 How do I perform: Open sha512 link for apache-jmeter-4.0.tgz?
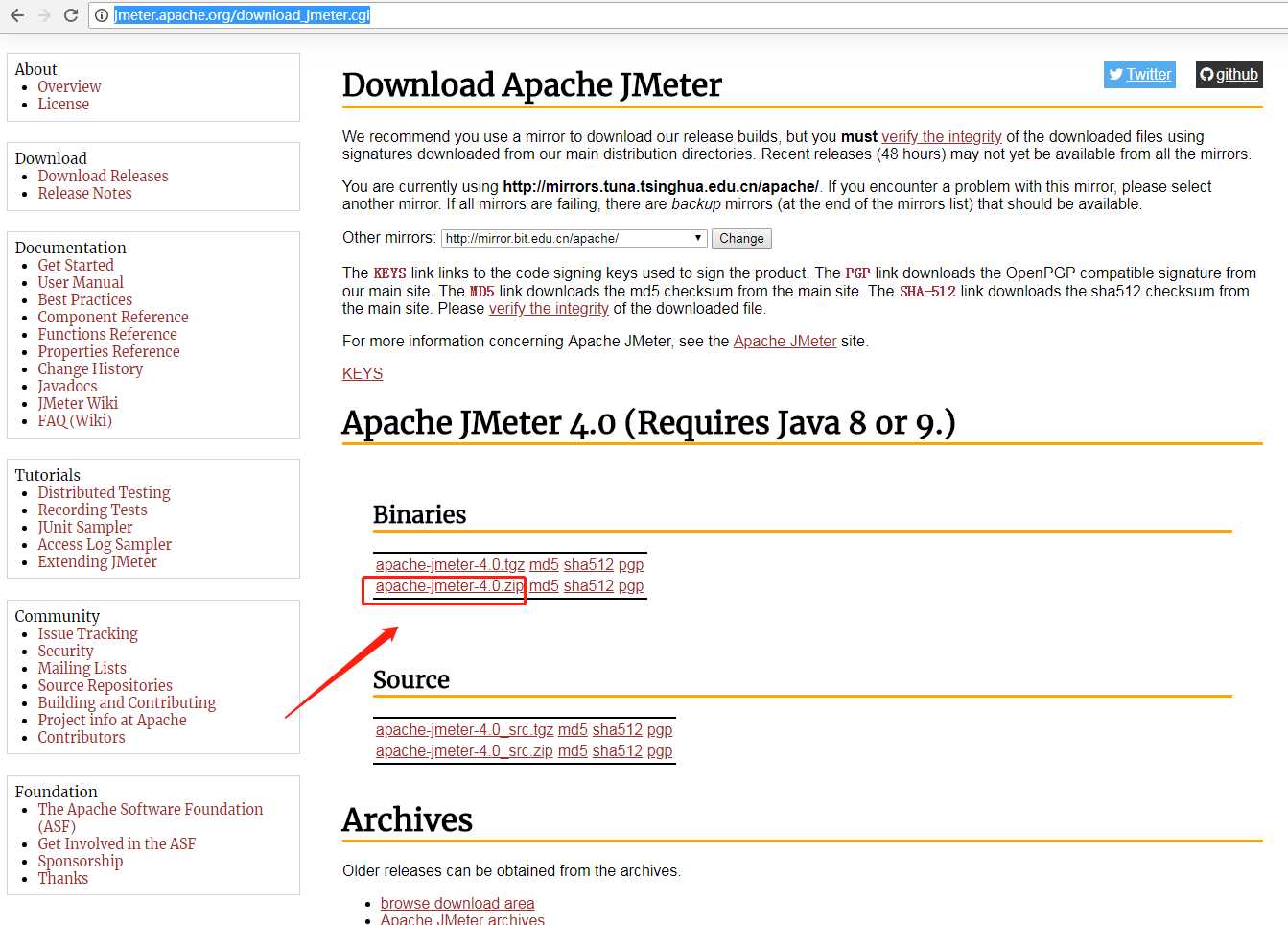[x=589, y=564]
